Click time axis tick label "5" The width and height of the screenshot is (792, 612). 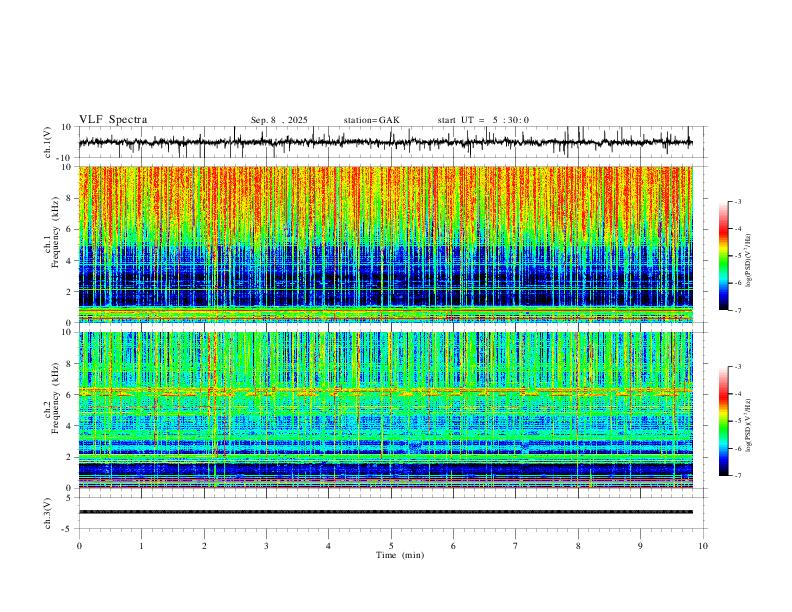[391, 546]
